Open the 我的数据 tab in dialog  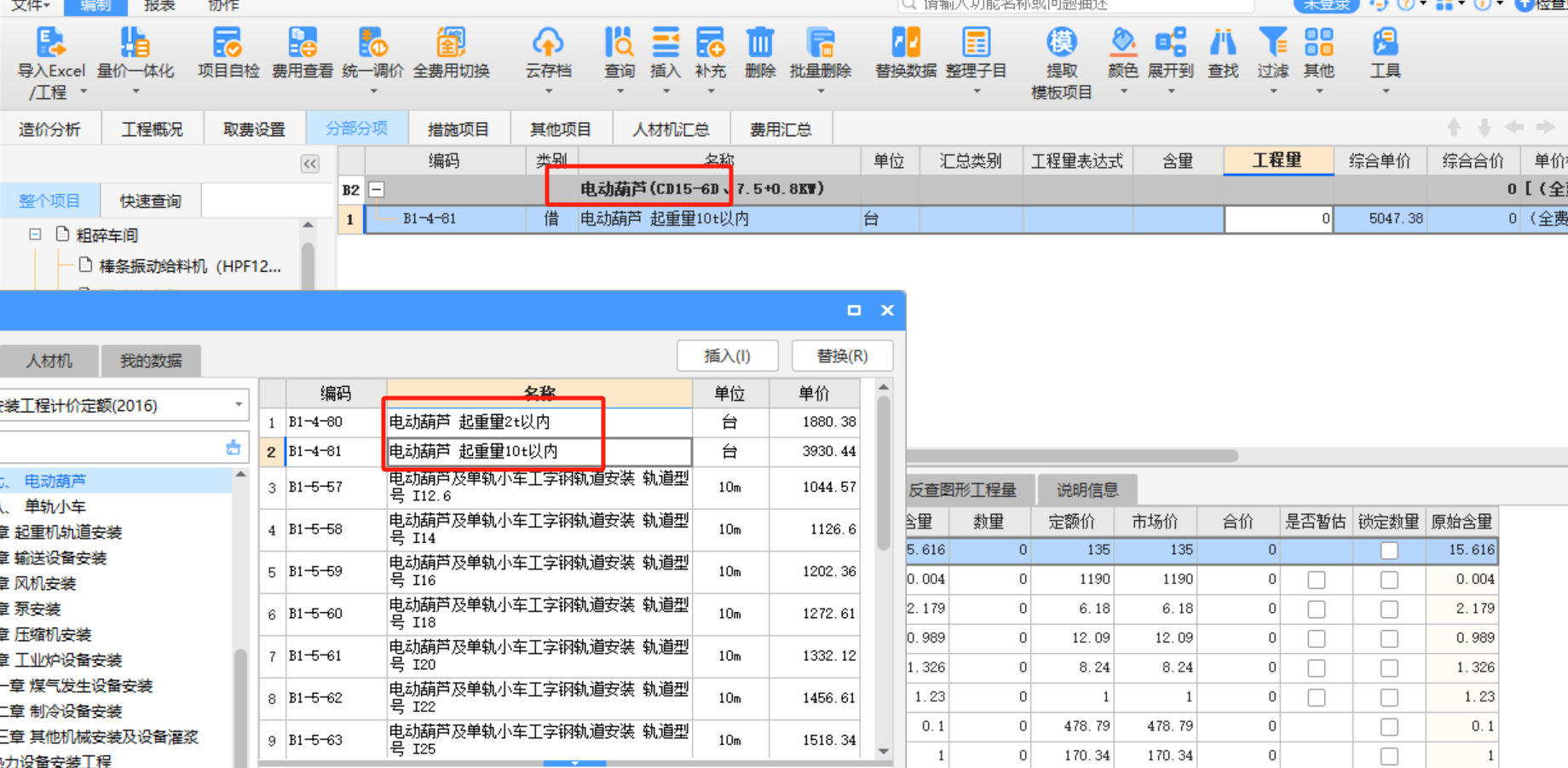point(151,361)
